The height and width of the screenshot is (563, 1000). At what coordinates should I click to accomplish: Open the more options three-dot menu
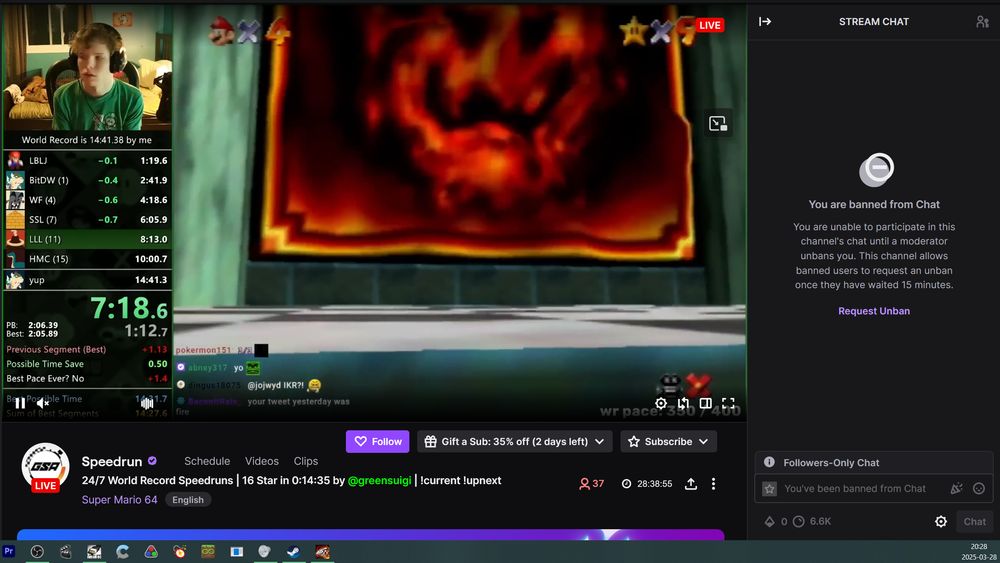tap(713, 484)
